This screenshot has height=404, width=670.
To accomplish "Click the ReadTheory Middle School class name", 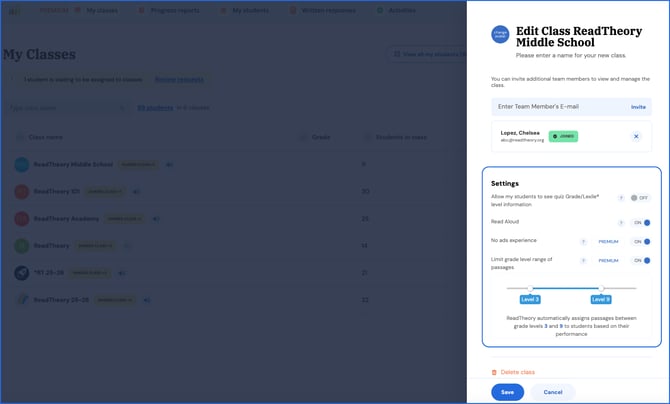I will pos(73,165).
